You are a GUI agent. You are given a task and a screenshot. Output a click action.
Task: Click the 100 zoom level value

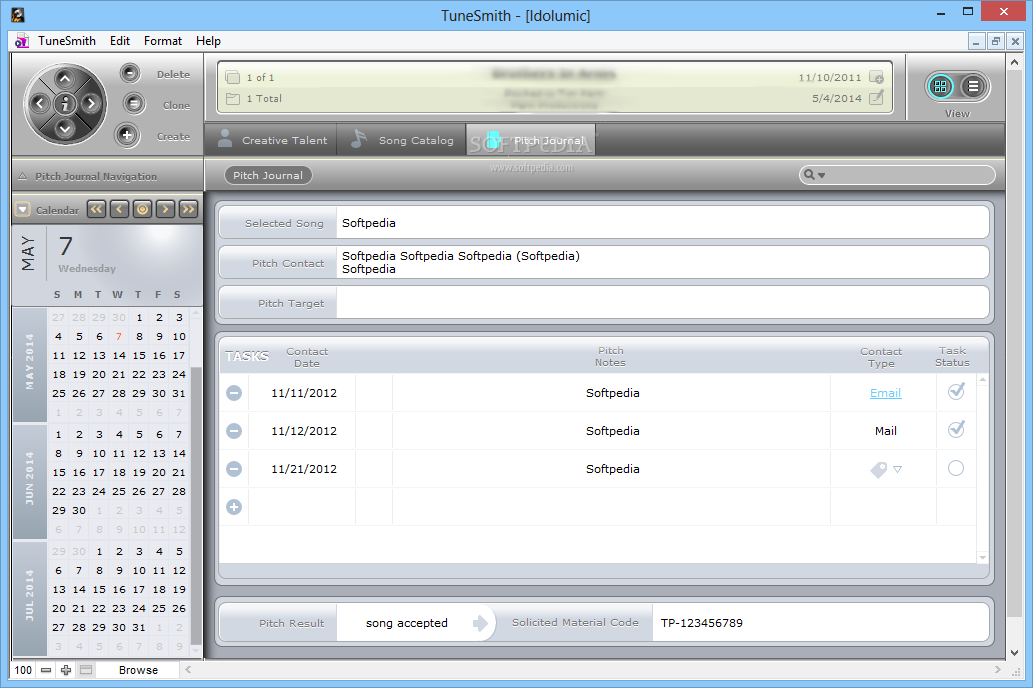(23, 670)
